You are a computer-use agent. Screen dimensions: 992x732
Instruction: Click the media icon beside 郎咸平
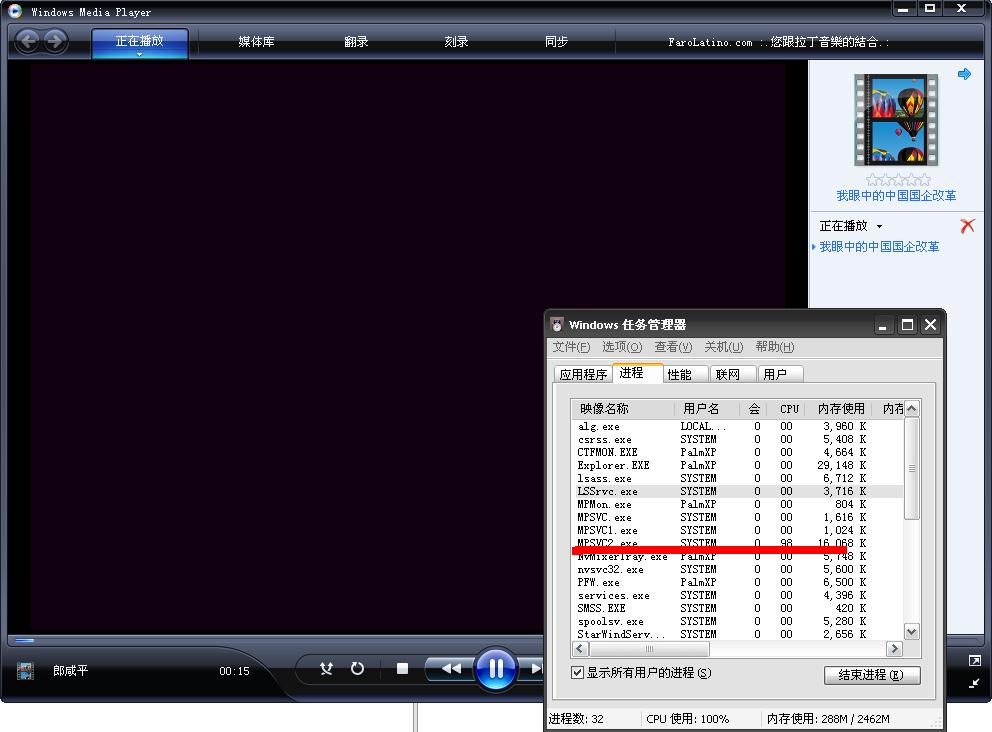[25, 671]
